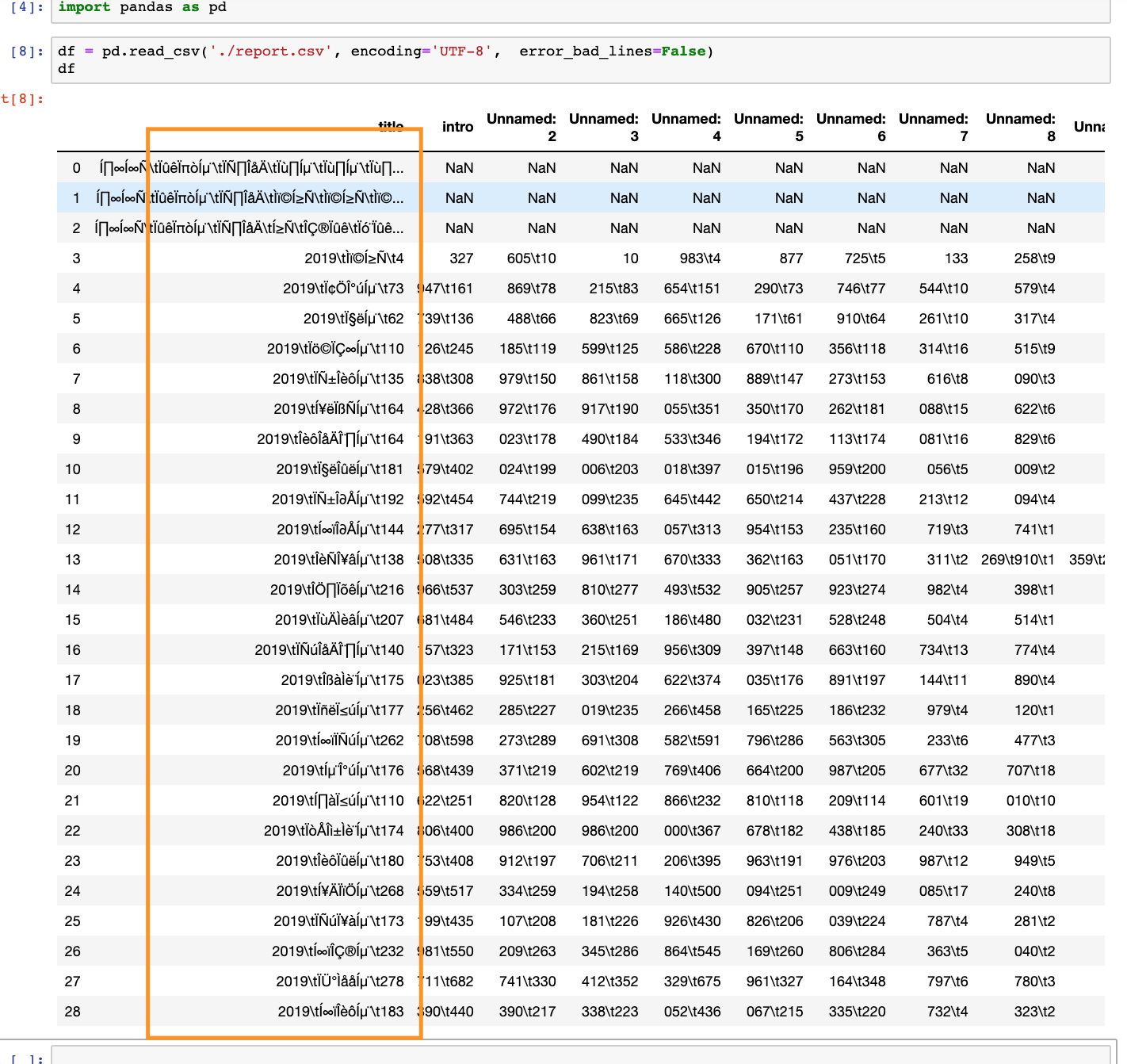
Task: Click the "error_bad_lines" argument in the code
Action: [x=586, y=52]
